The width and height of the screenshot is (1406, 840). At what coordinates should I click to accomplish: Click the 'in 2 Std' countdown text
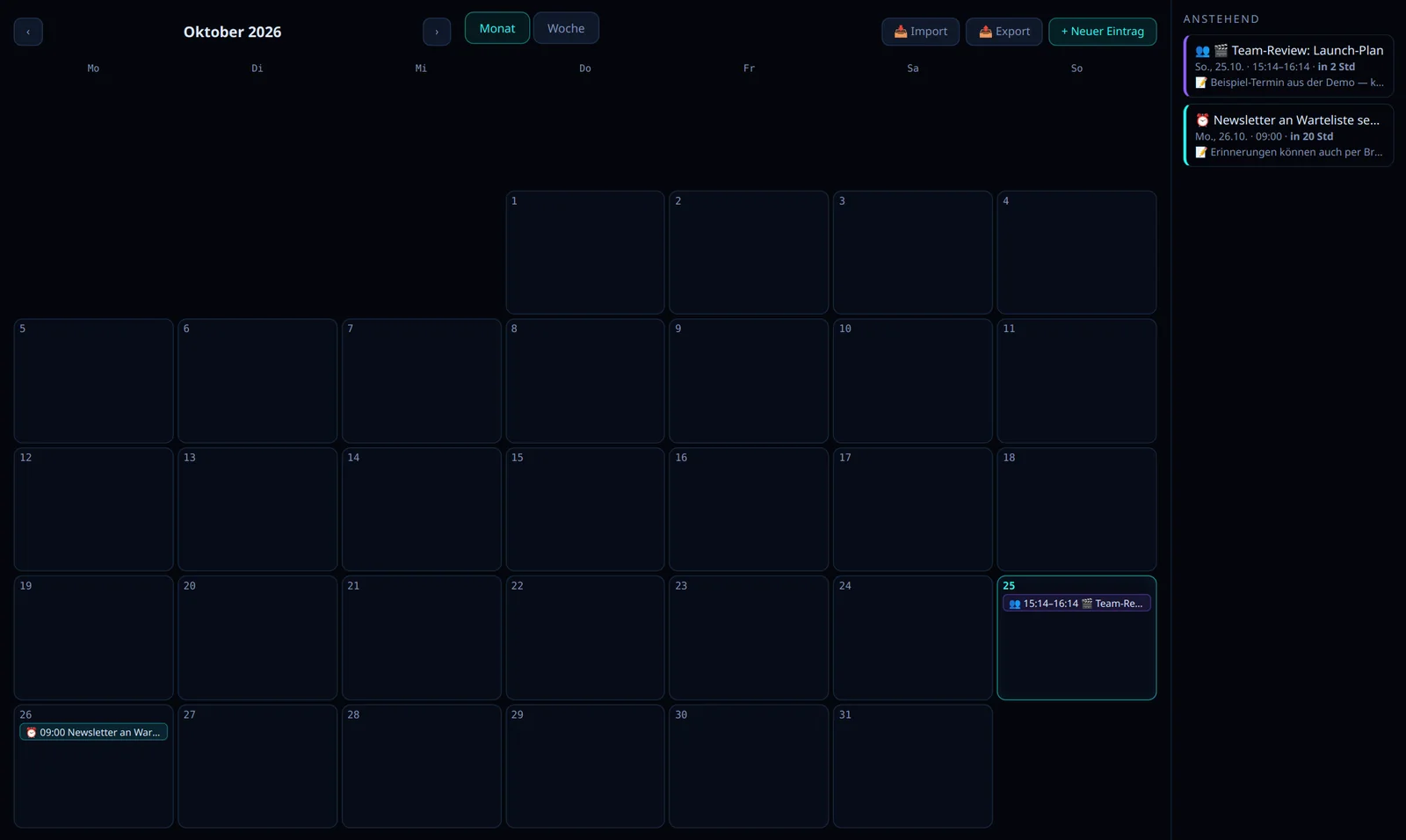pyautogui.click(x=1336, y=67)
